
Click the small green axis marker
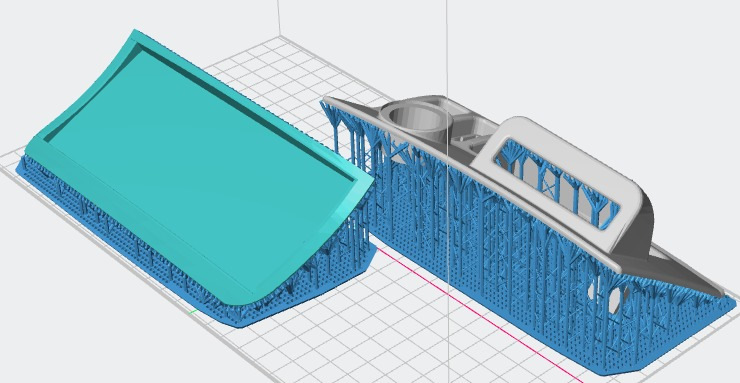[193, 312]
